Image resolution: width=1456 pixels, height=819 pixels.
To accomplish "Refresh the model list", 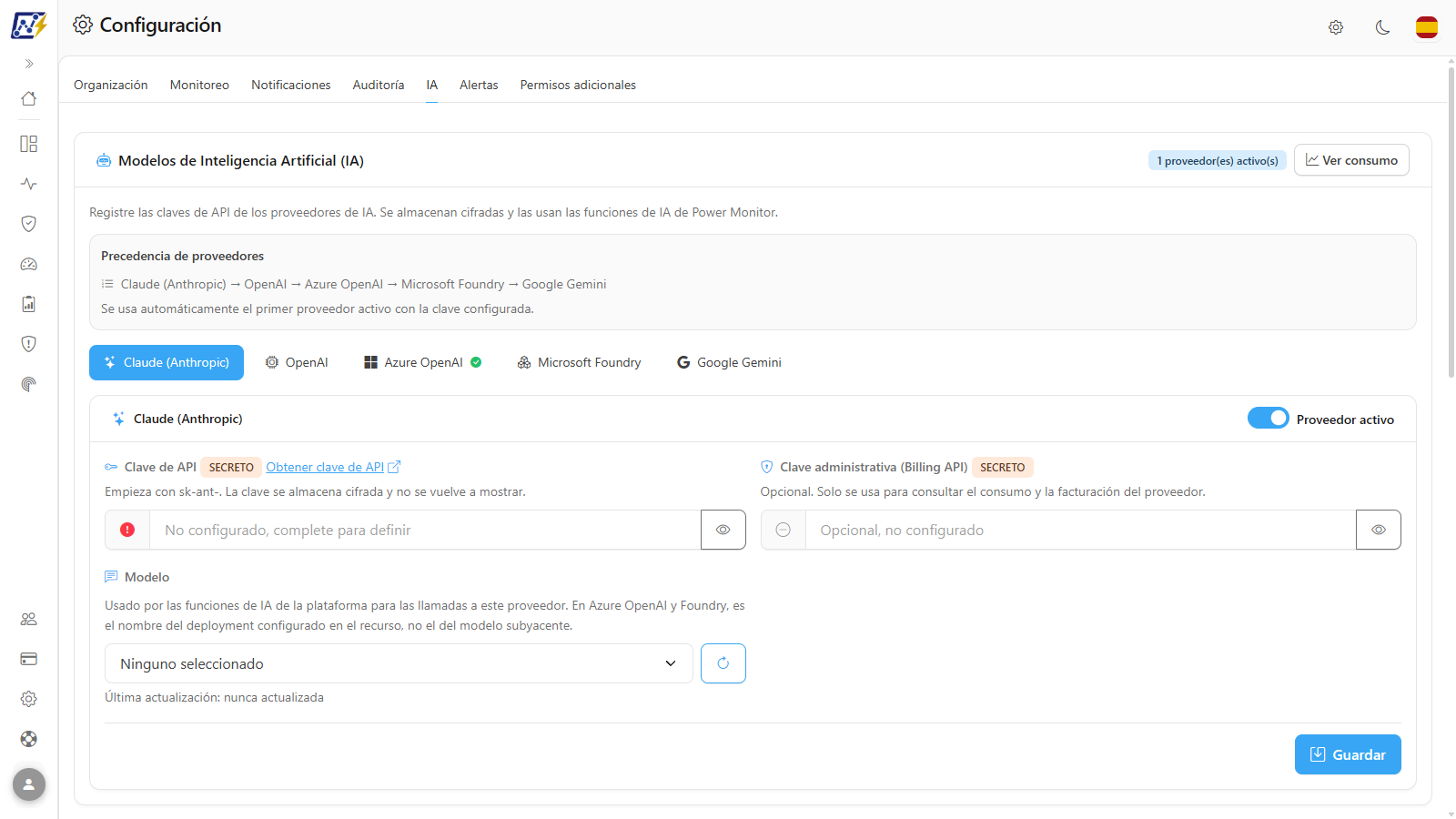I will click(723, 663).
